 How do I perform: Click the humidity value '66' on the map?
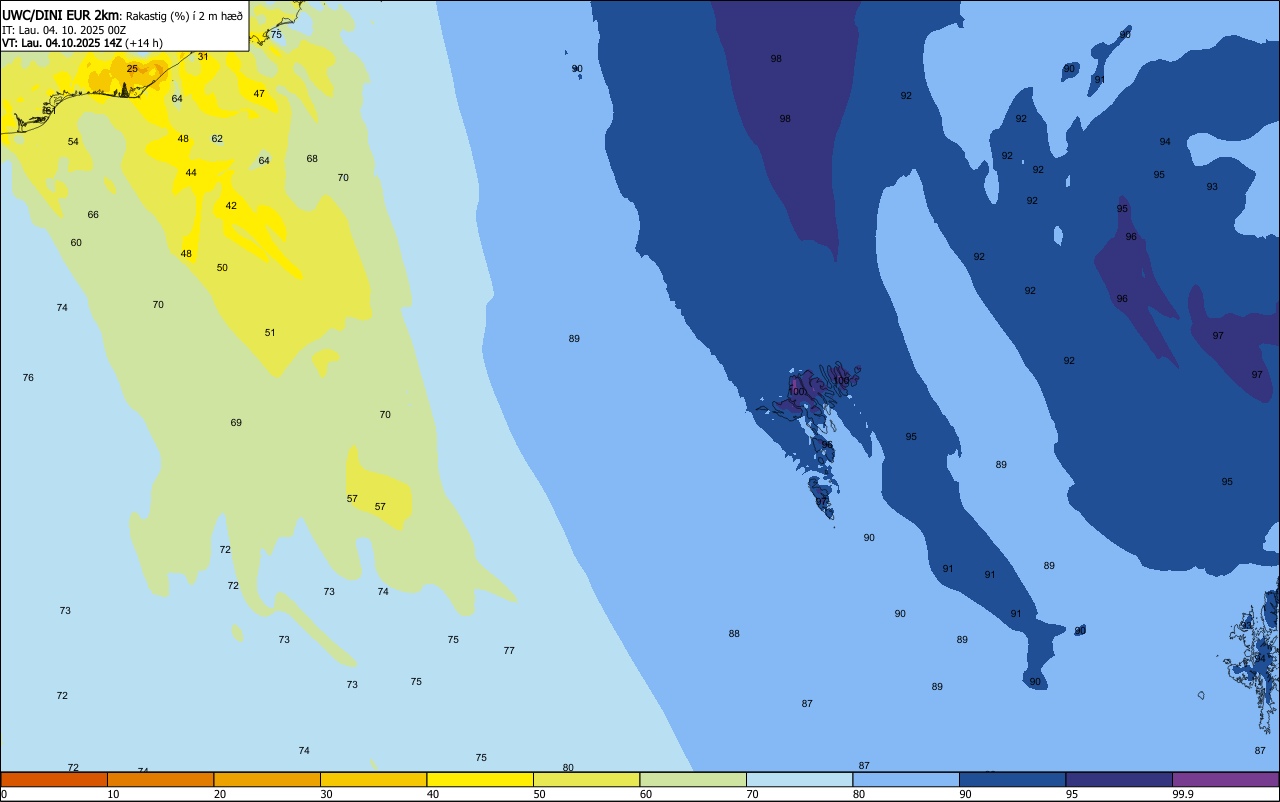coord(93,215)
